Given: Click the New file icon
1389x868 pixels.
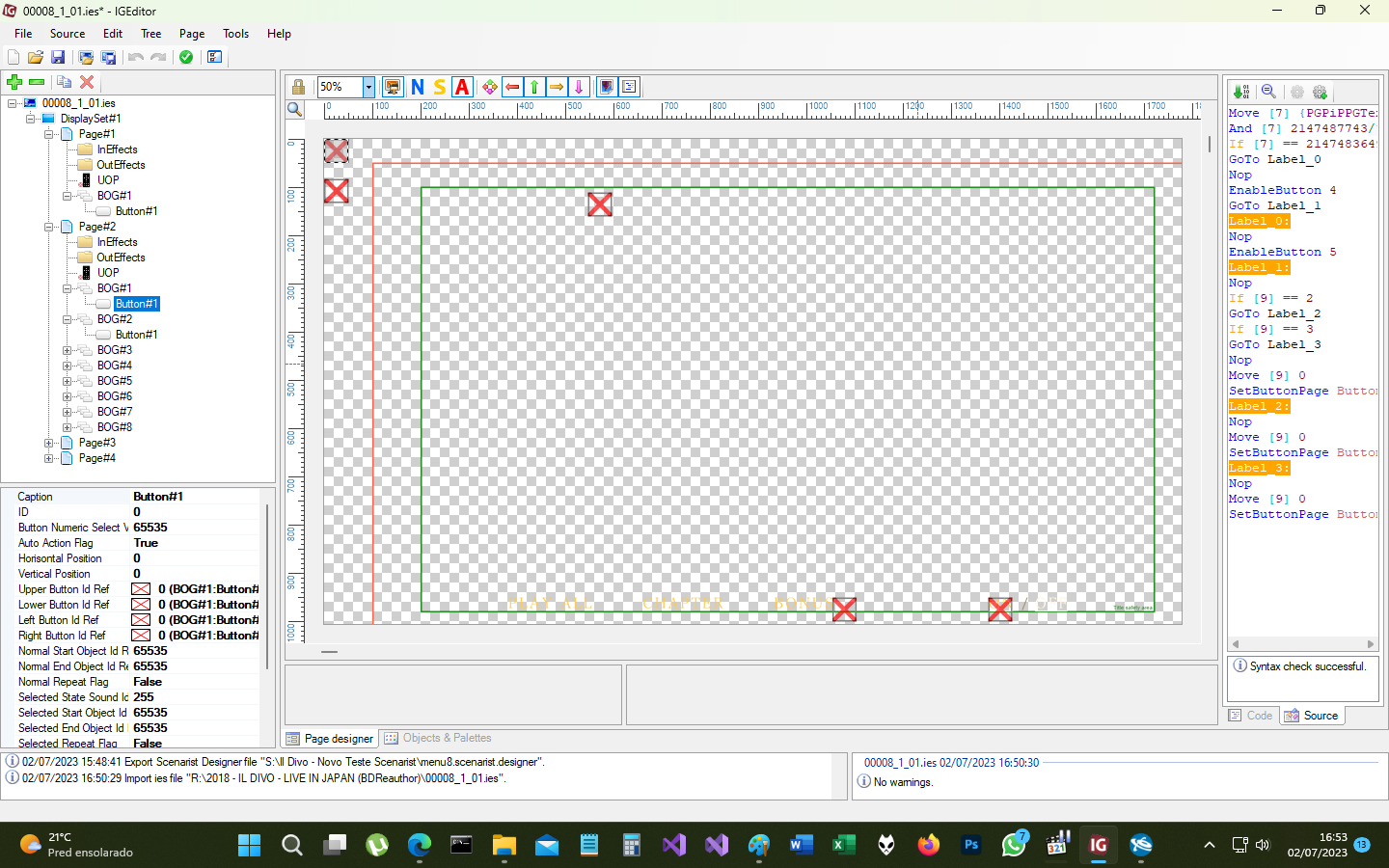Looking at the screenshot, I should pyautogui.click(x=14, y=58).
